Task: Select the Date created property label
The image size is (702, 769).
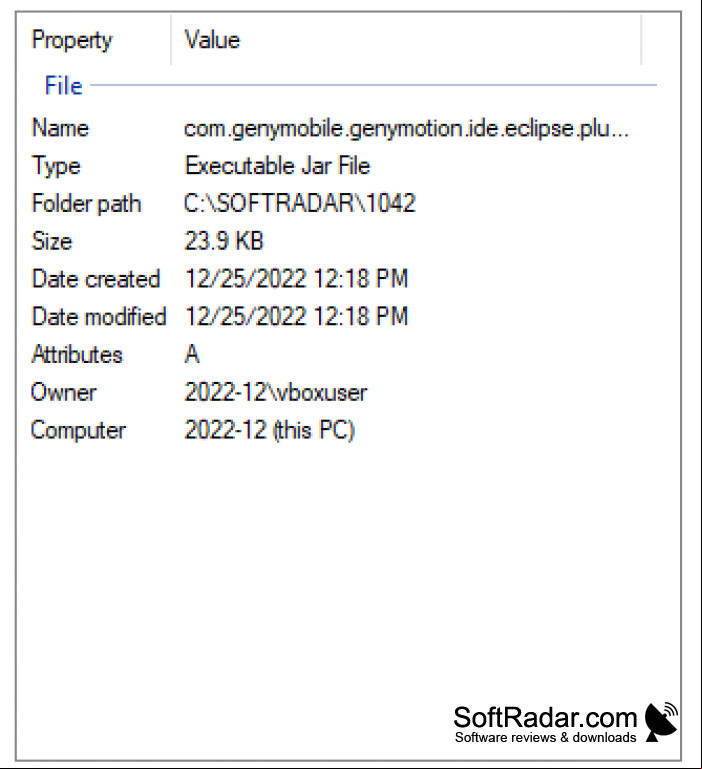Action: point(96,279)
